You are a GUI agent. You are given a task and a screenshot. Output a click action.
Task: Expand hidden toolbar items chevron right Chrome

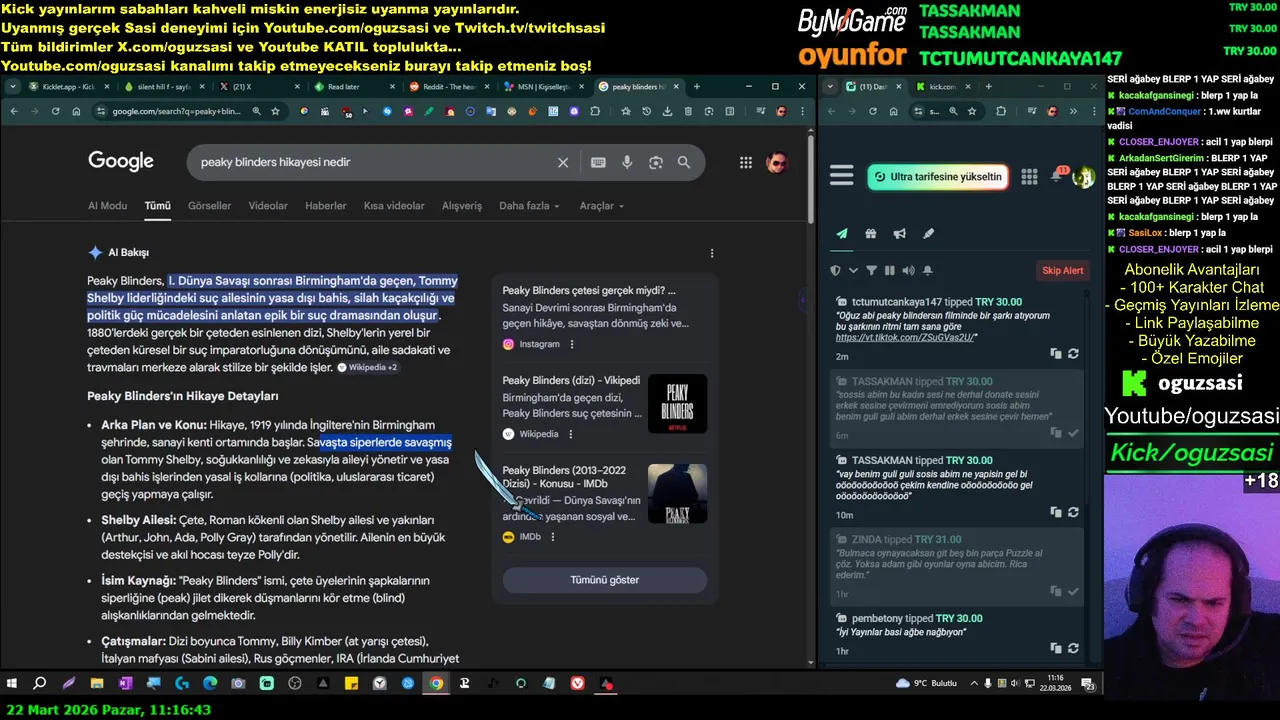[x=1072, y=111]
